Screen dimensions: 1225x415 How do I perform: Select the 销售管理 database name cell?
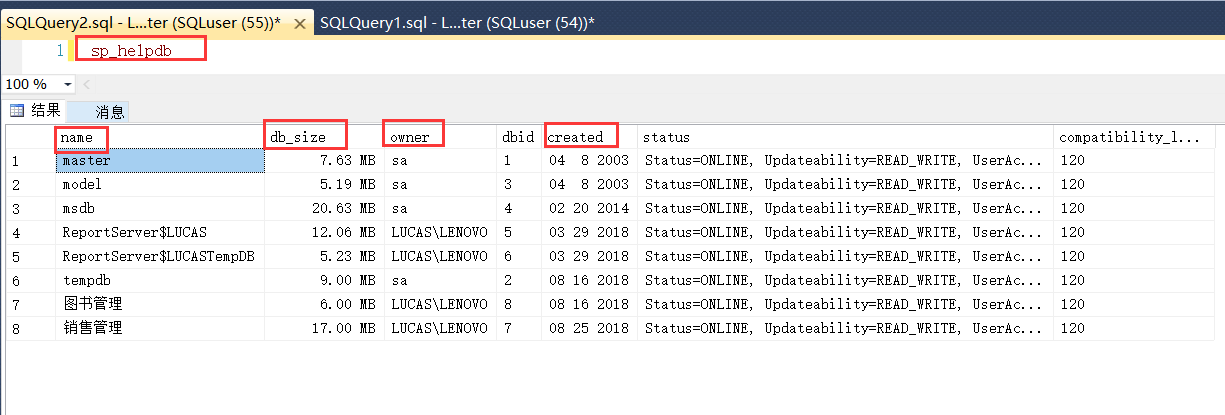click(160, 327)
